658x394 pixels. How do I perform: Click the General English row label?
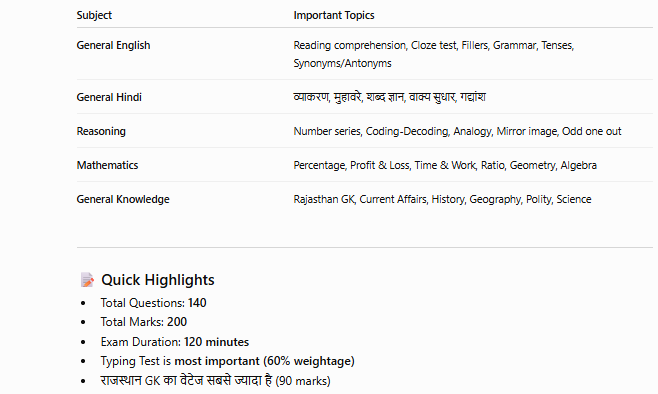coord(113,45)
